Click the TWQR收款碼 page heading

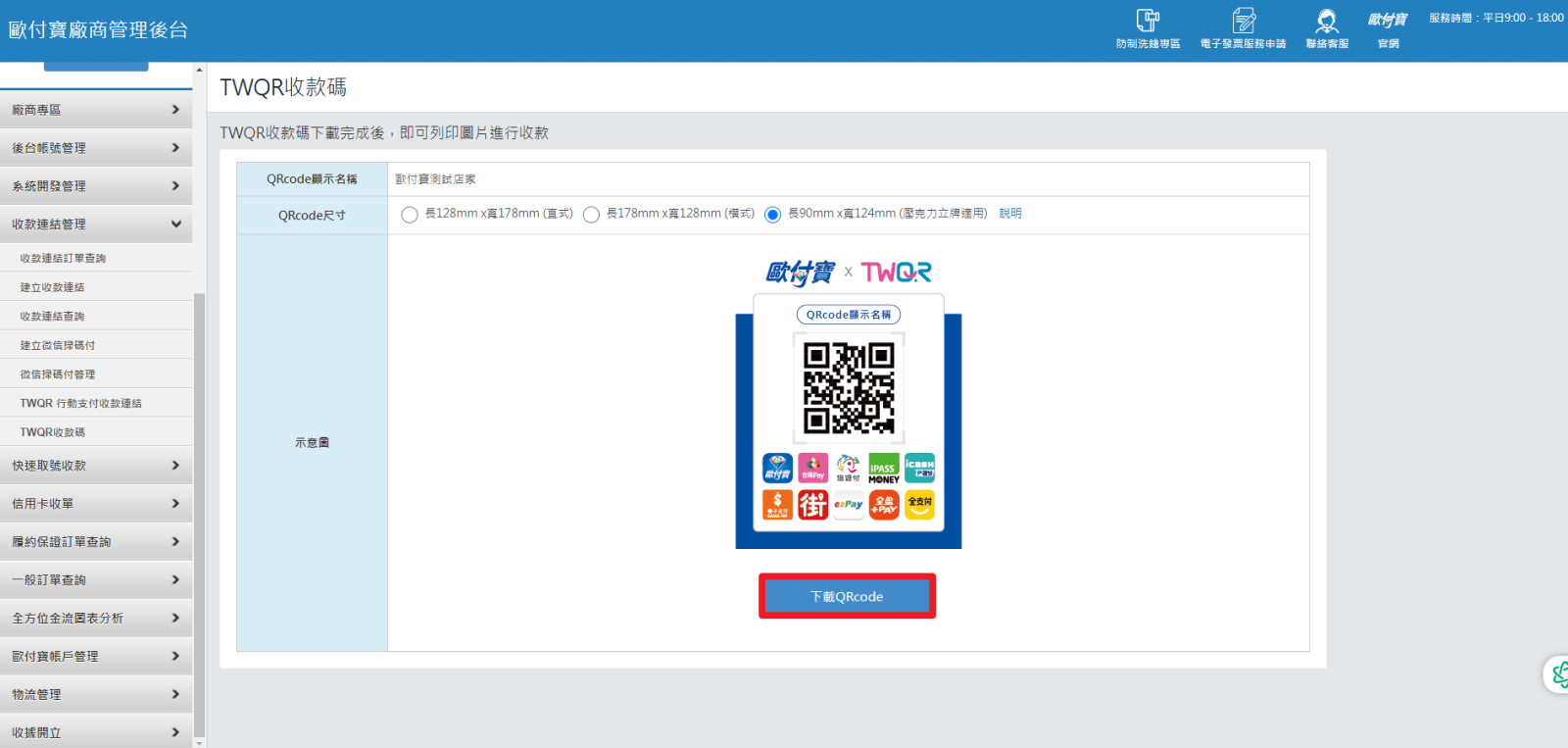pyautogui.click(x=283, y=87)
